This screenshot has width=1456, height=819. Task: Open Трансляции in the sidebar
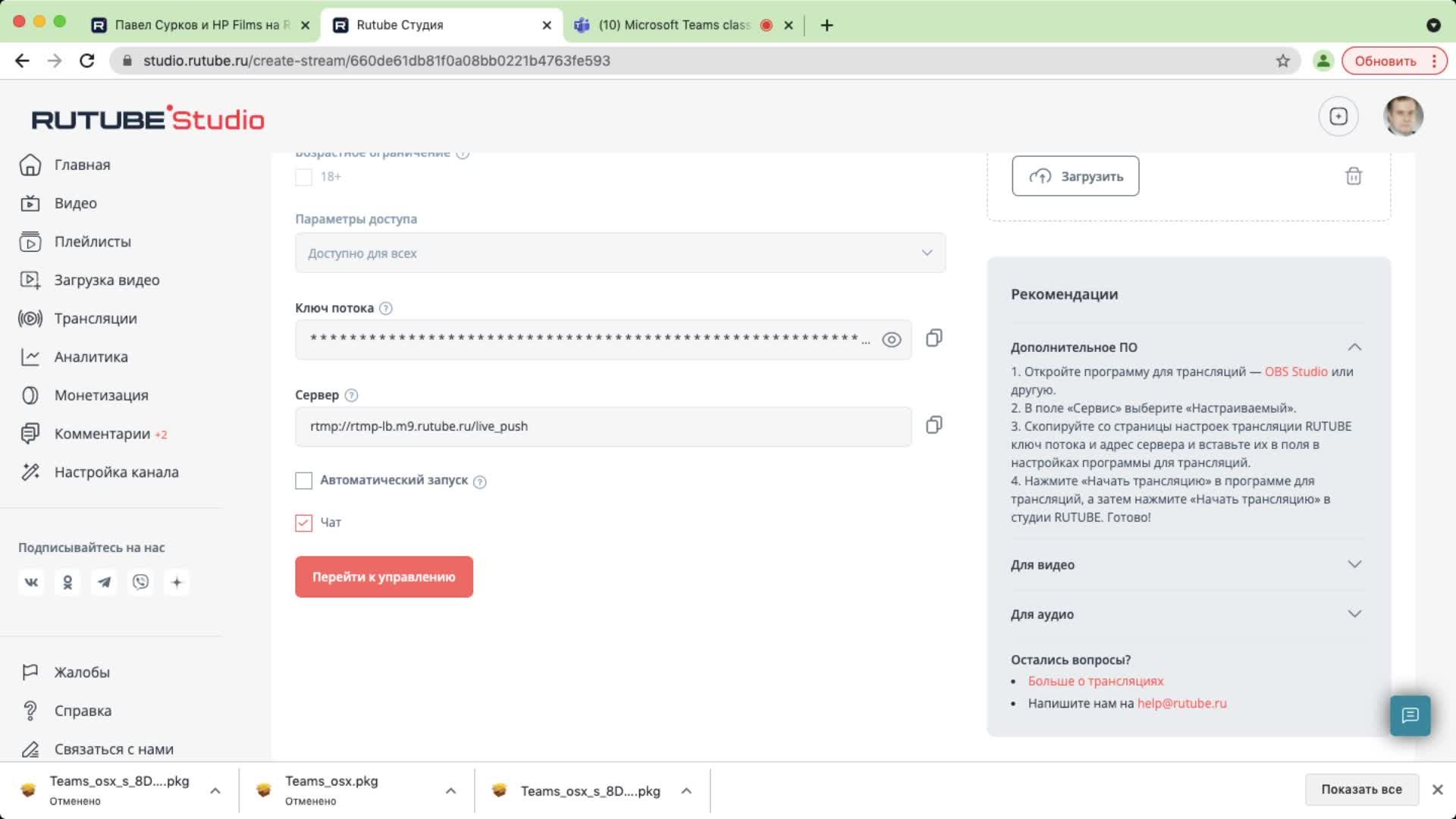pyautogui.click(x=96, y=318)
